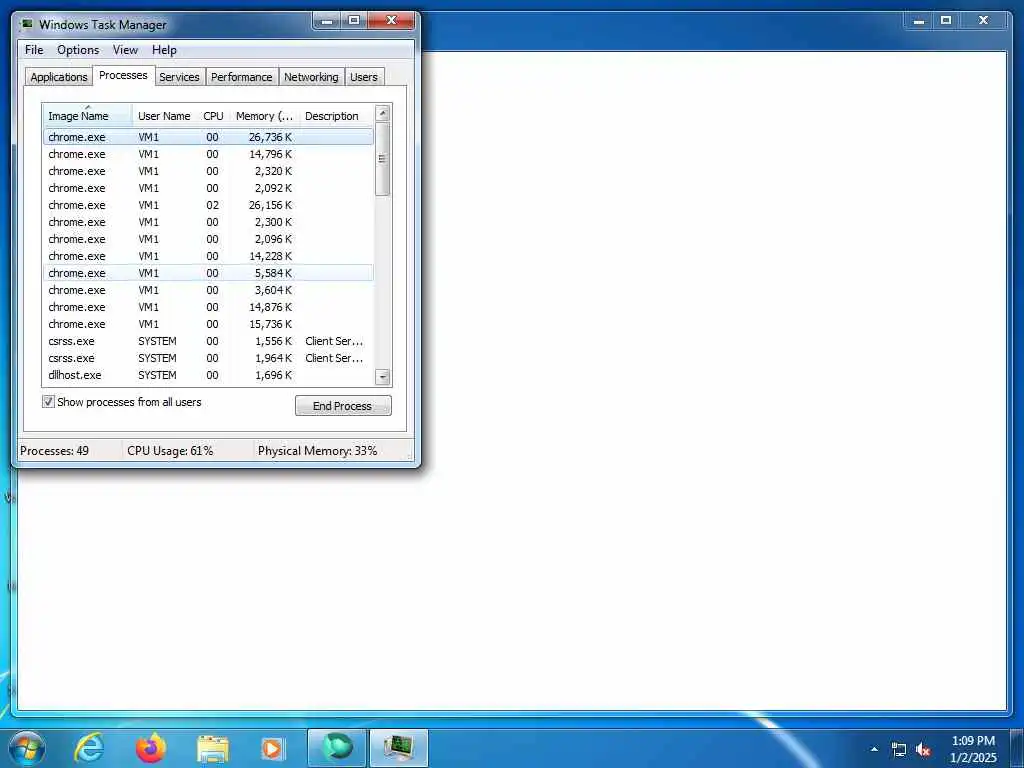
Task: Select chrome.exe row with 2,320 K
Action: click(x=208, y=171)
